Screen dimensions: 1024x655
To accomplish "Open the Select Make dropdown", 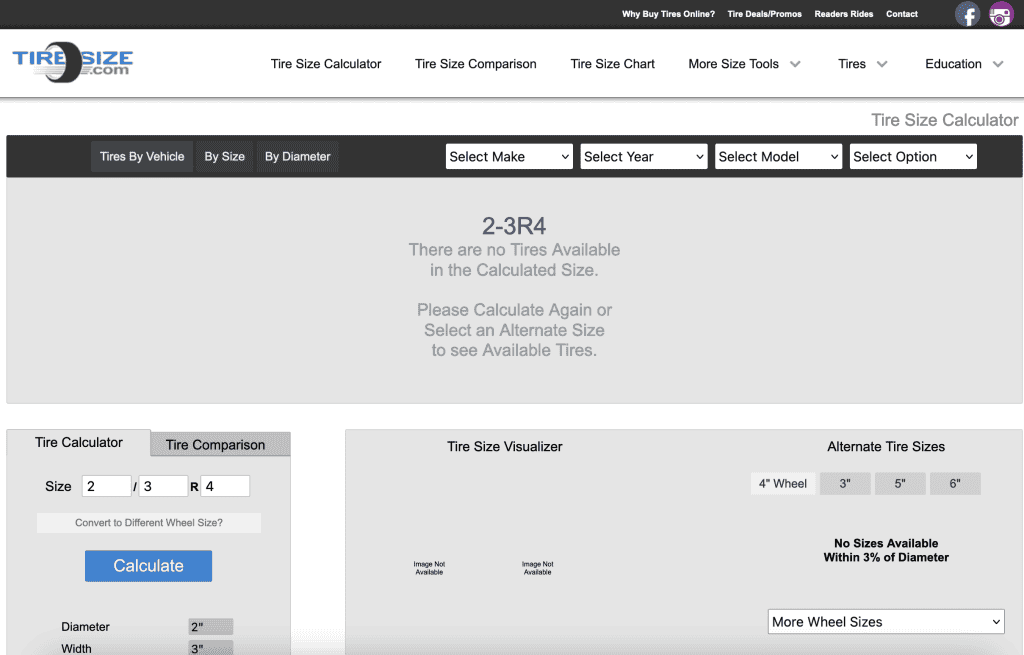I will (509, 157).
